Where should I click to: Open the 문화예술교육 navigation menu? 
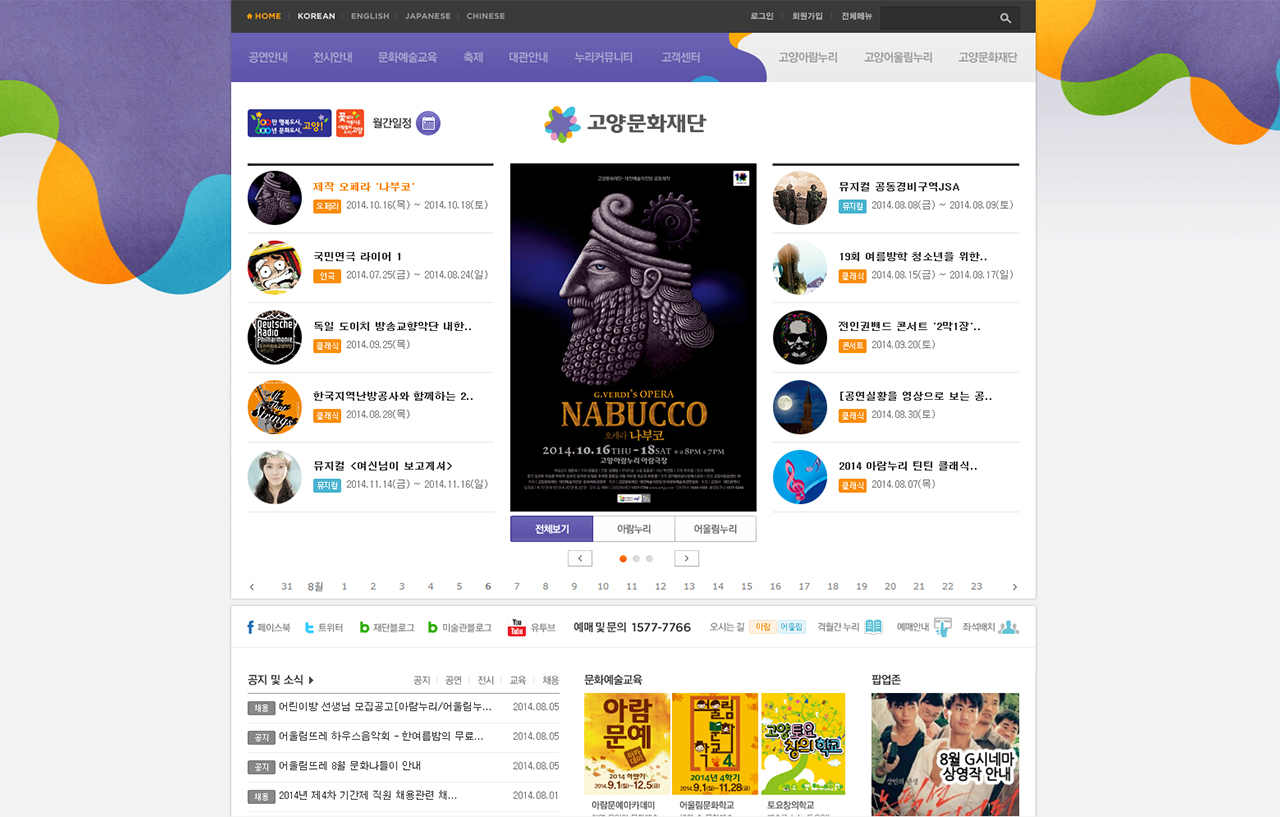pyautogui.click(x=408, y=57)
